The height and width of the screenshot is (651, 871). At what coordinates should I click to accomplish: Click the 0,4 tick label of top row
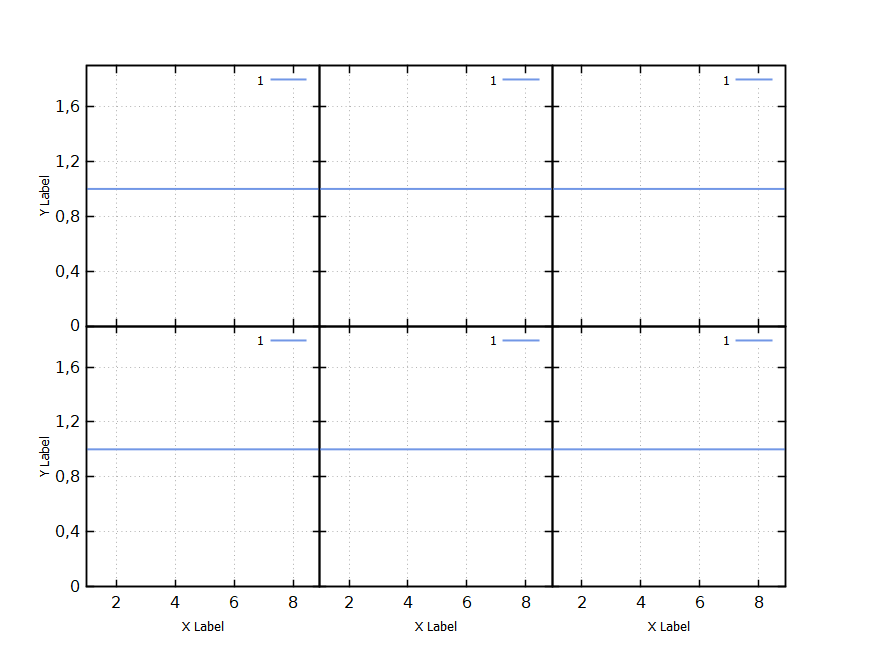click(x=68, y=271)
